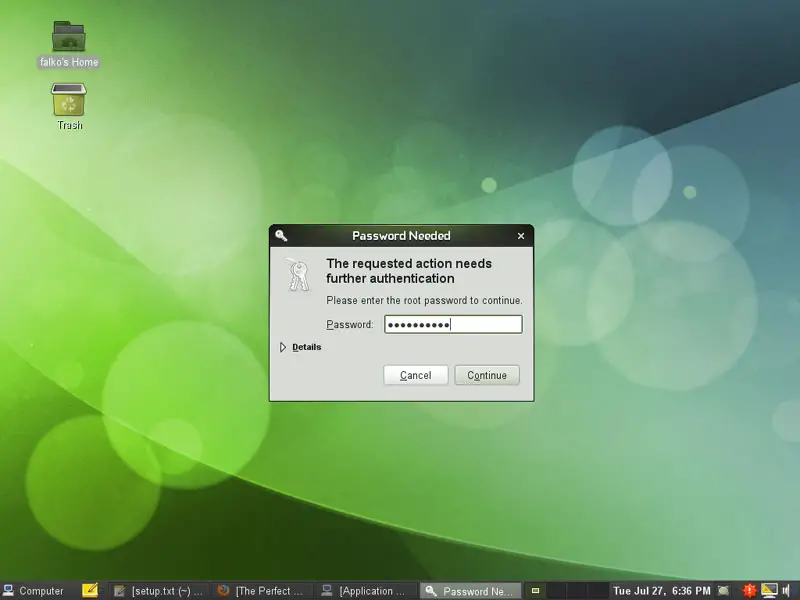Click the active workspace in the workspace switcher

click(535, 591)
